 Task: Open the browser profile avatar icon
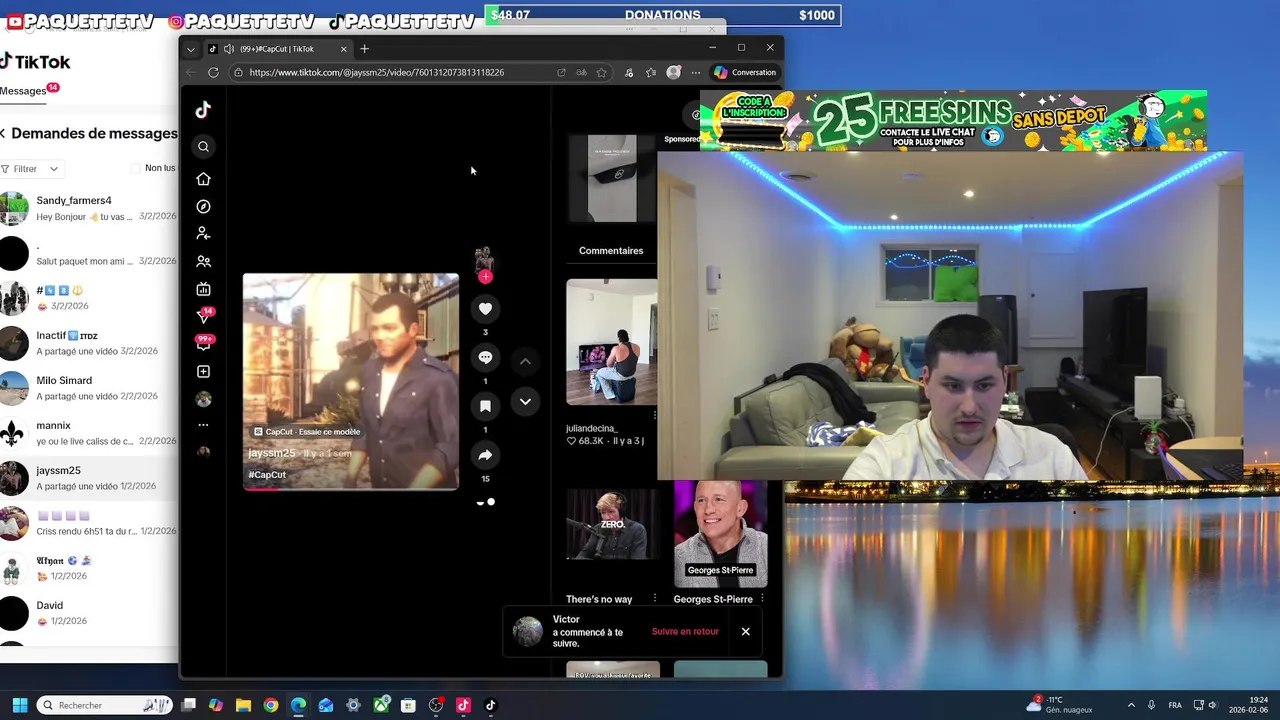pyautogui.click(x=674, y=72)
